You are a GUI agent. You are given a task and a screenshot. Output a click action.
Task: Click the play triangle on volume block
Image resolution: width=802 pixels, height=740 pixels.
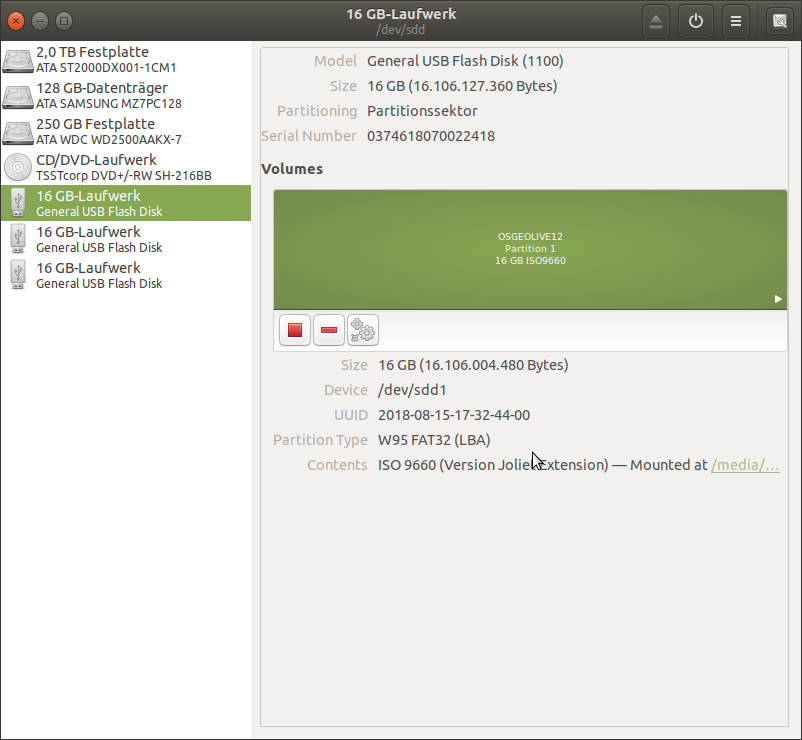point(778,299)
